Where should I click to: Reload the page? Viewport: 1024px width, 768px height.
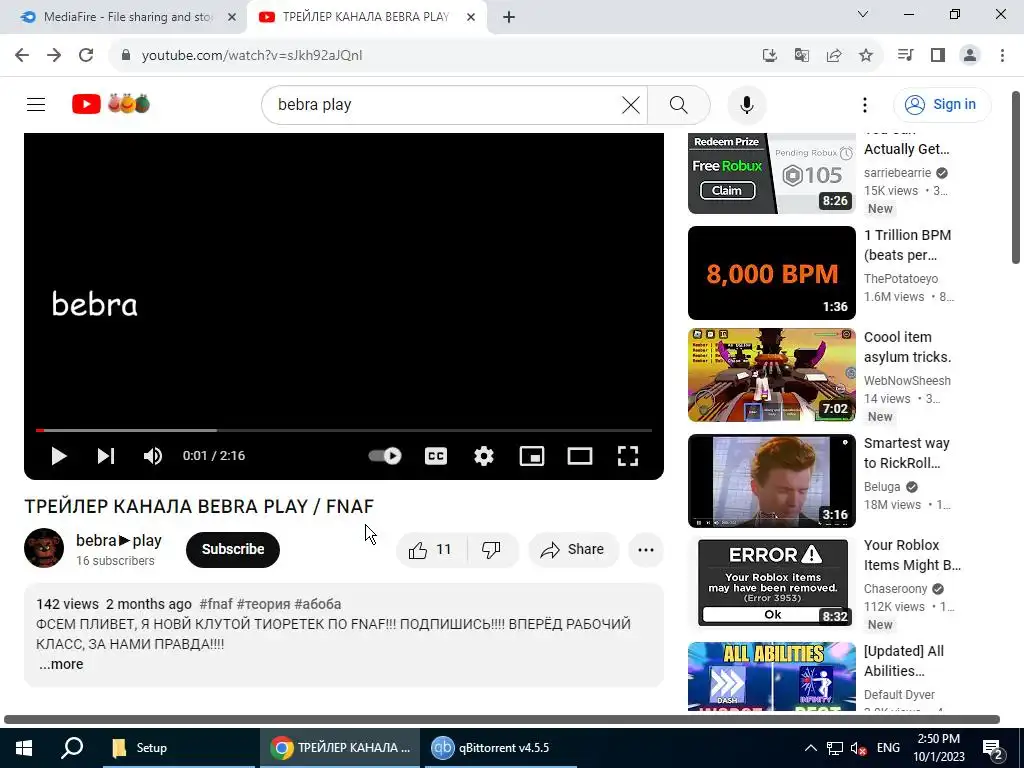pos(86,56)
